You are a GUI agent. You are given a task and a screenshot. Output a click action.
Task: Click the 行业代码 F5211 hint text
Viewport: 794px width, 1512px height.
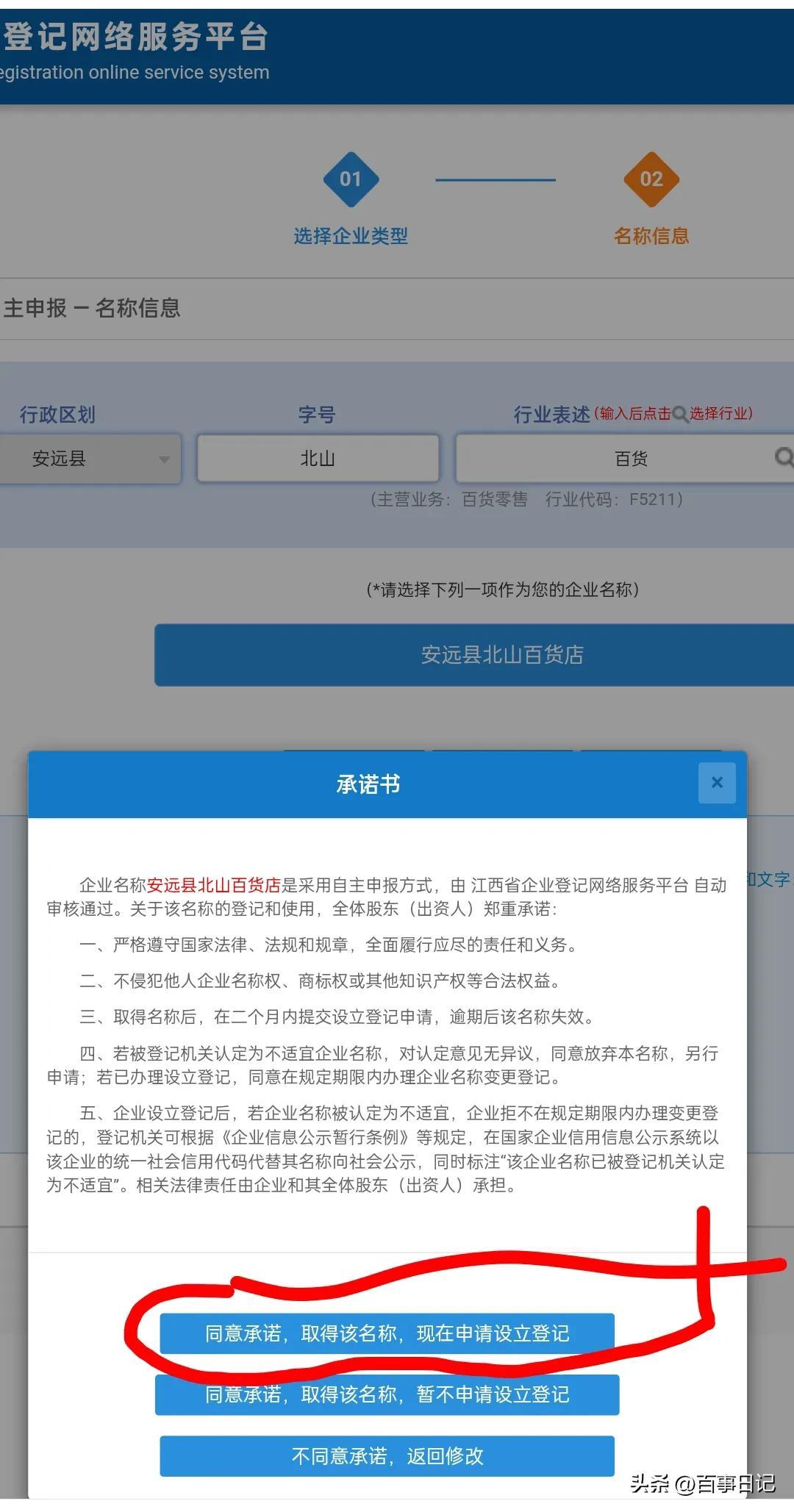(614, 500)
